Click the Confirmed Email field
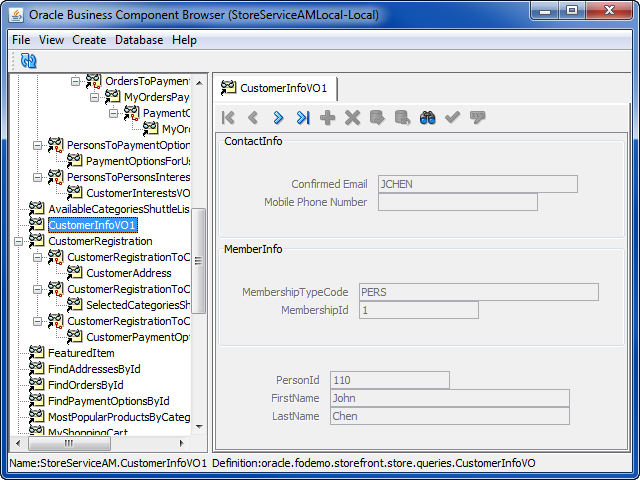This screenshot has height=480, width=640. click(478, 184)
